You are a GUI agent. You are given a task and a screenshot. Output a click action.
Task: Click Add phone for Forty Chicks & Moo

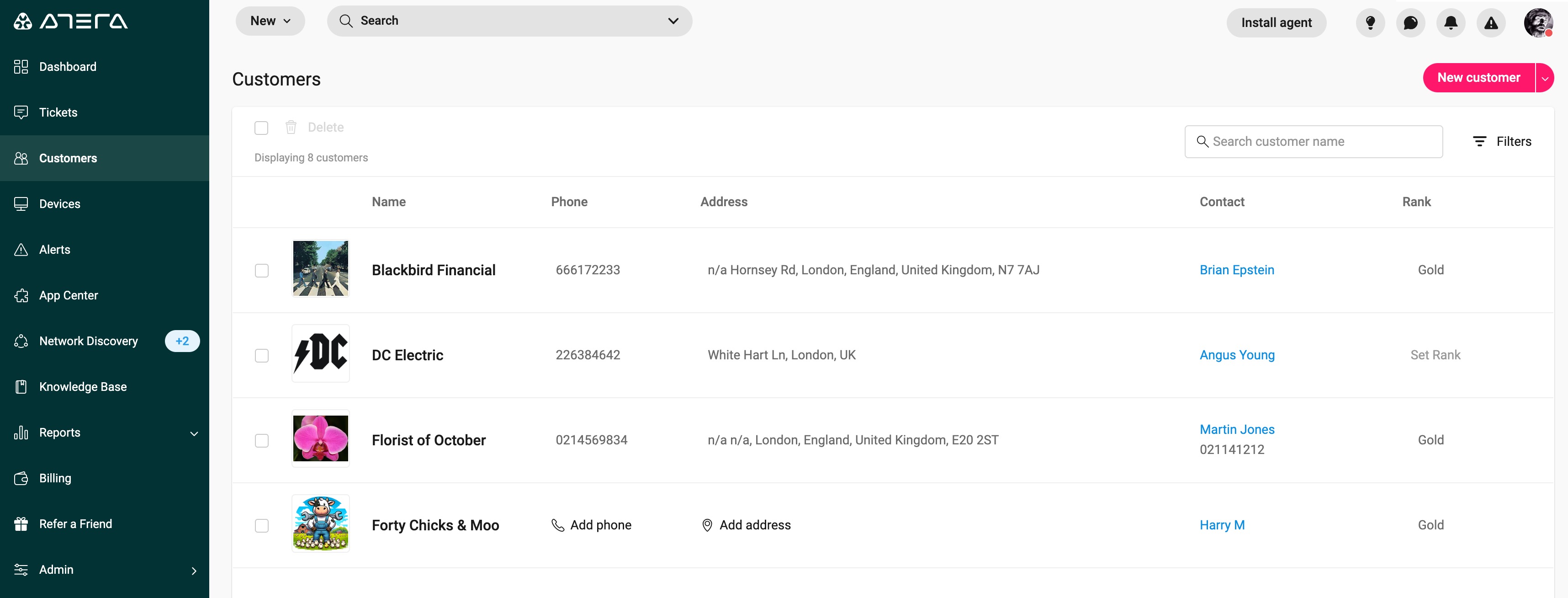[591, 525]
